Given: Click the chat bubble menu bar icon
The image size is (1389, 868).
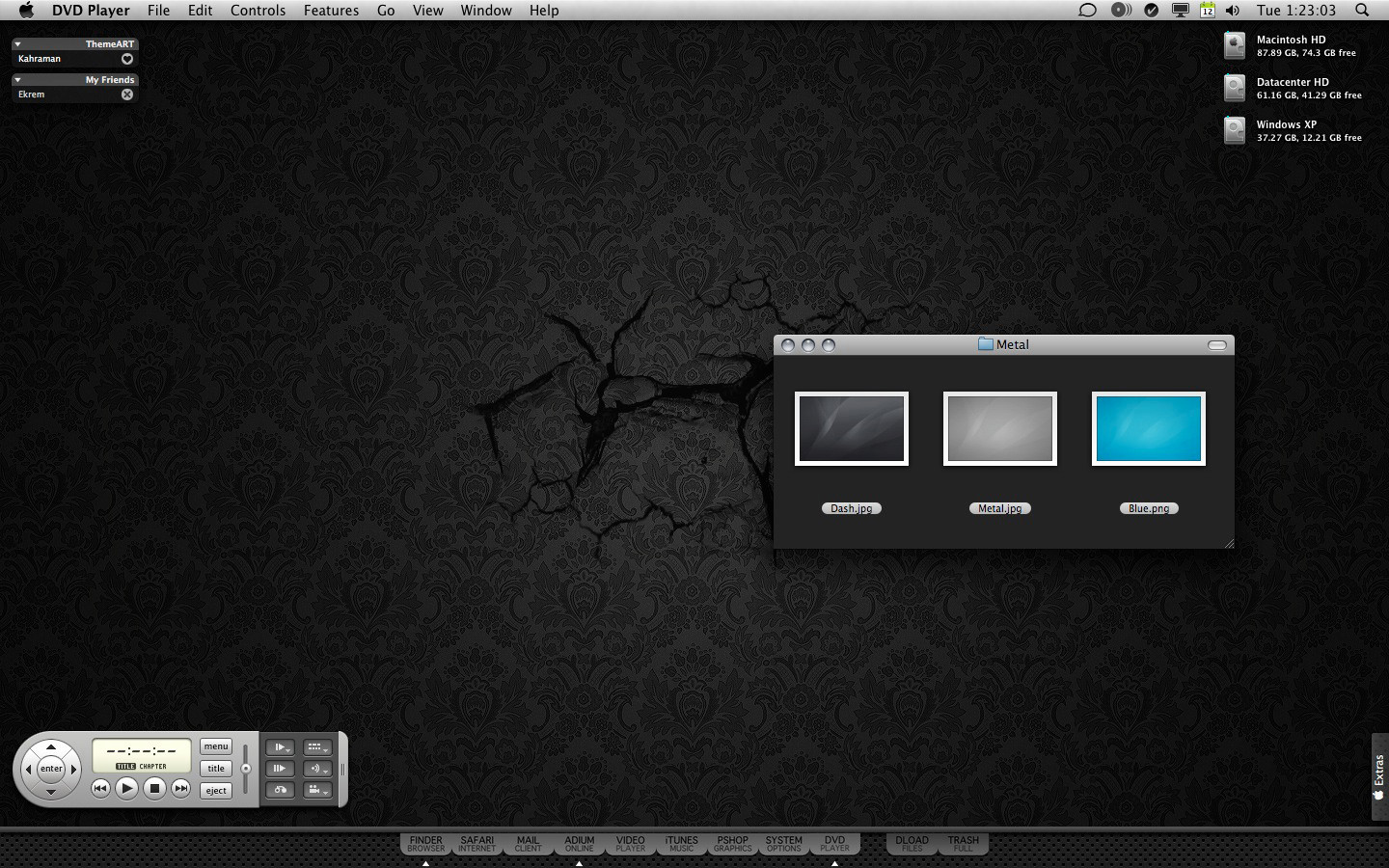Looking at the screenshot, I should (x=1087, y=11).
